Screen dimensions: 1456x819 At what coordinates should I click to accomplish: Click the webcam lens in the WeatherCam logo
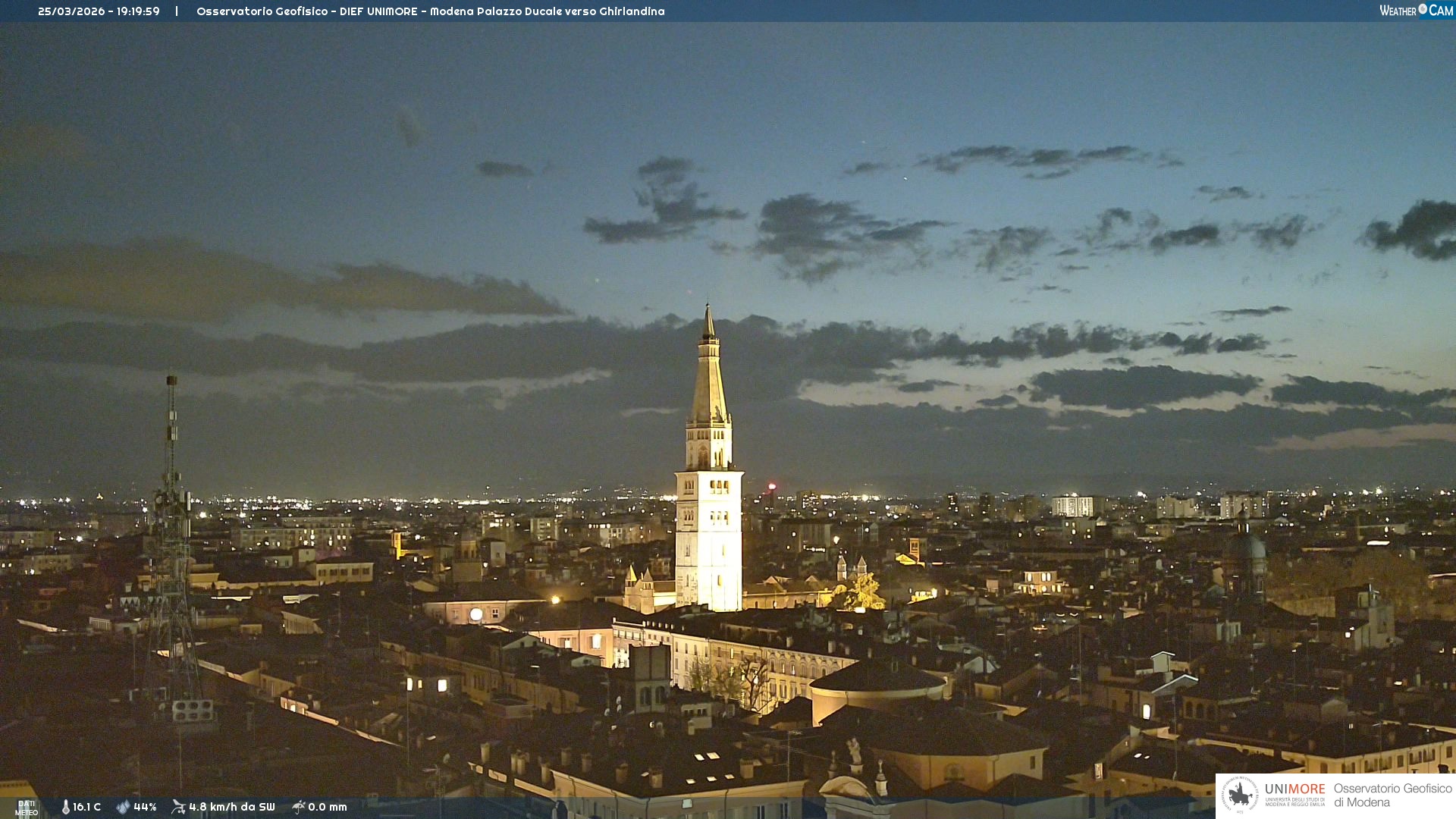click(x=1423, y=9)
